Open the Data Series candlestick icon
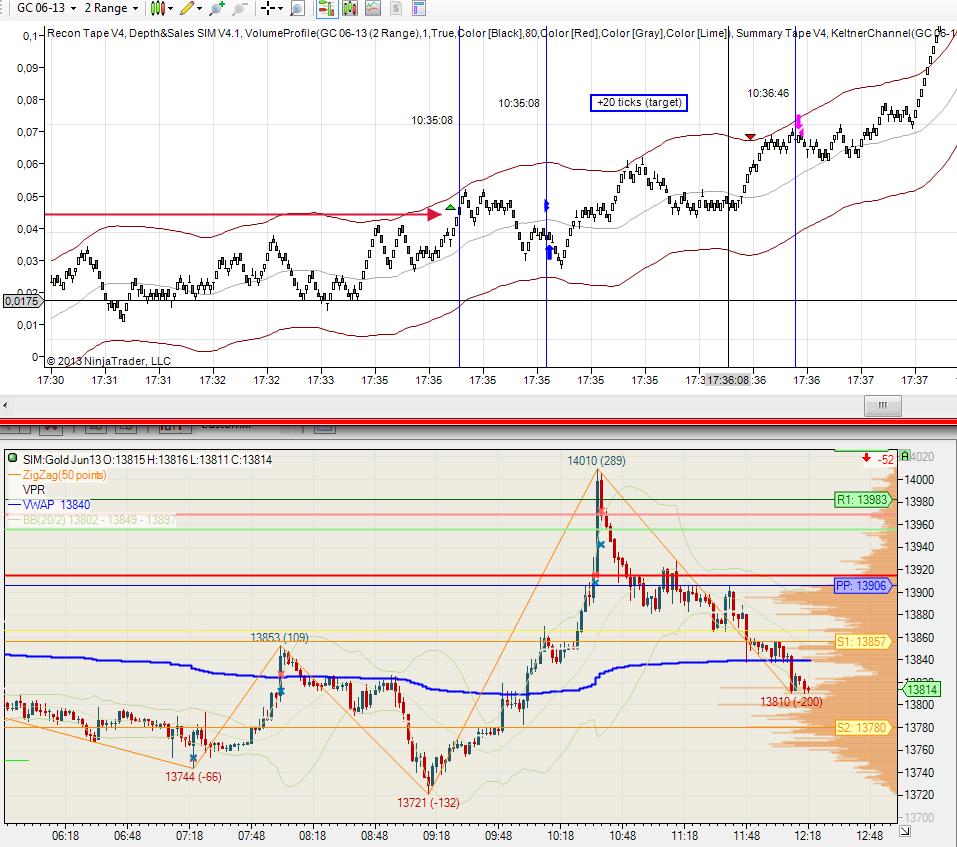The height and width of the screenshot is (847, 957). pos(350,8)
